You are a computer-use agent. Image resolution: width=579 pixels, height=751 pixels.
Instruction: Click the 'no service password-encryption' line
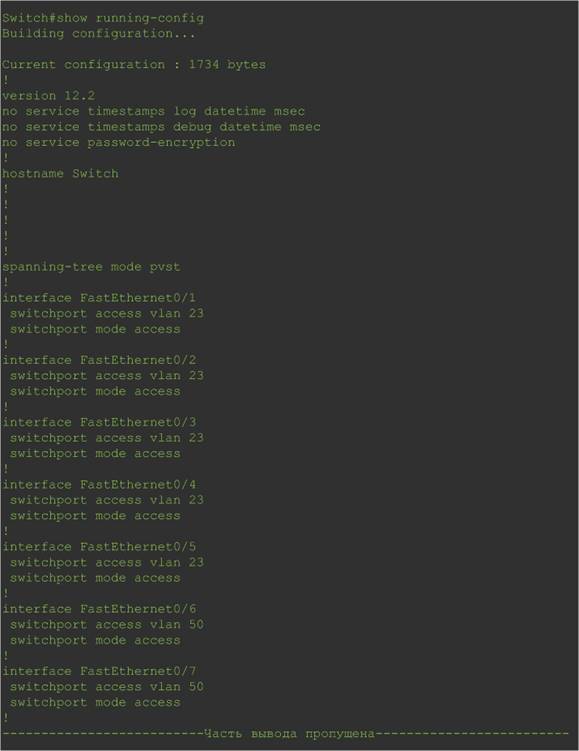tap(118, 142)
